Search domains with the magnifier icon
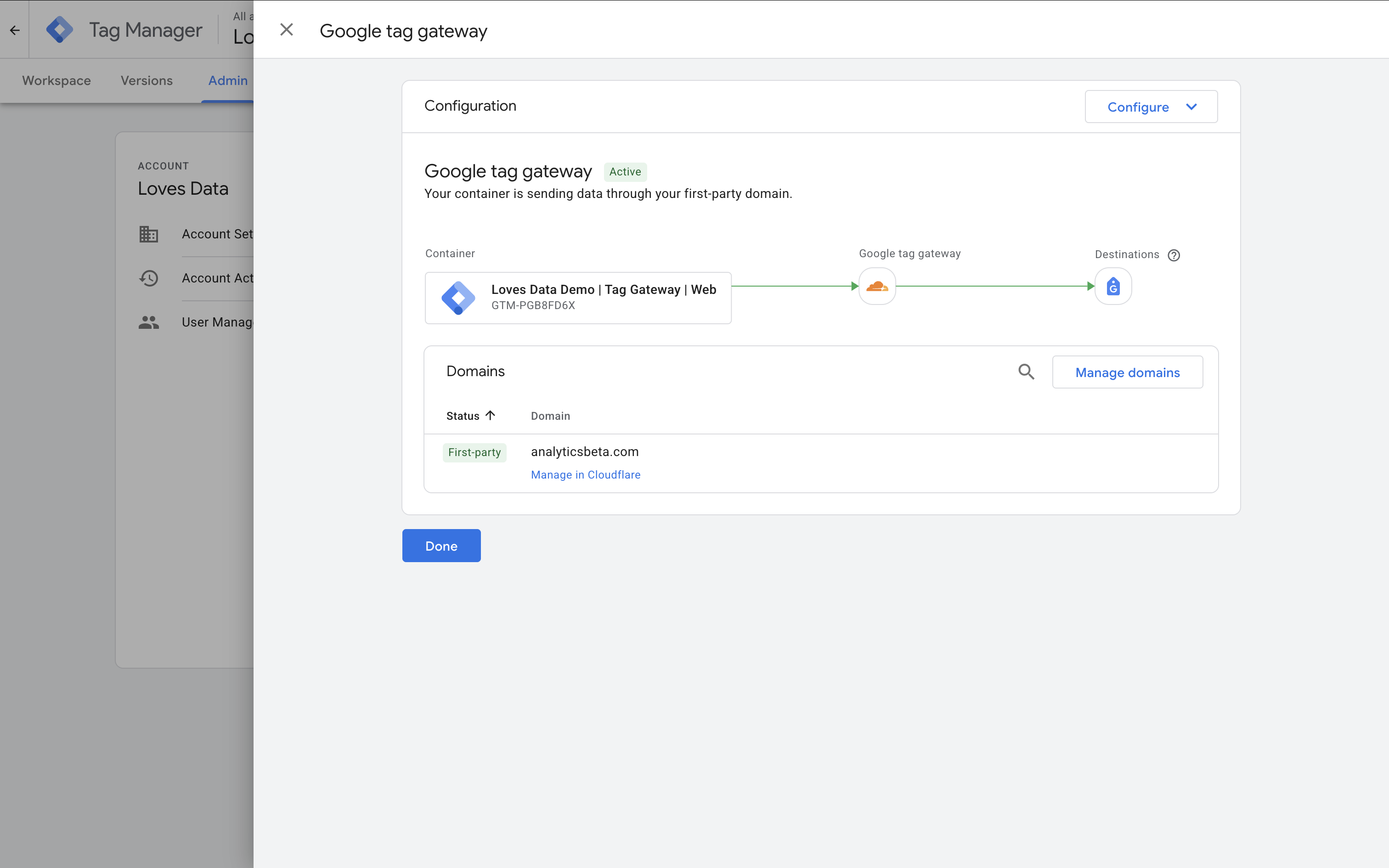 click(x=1026, y=372)
